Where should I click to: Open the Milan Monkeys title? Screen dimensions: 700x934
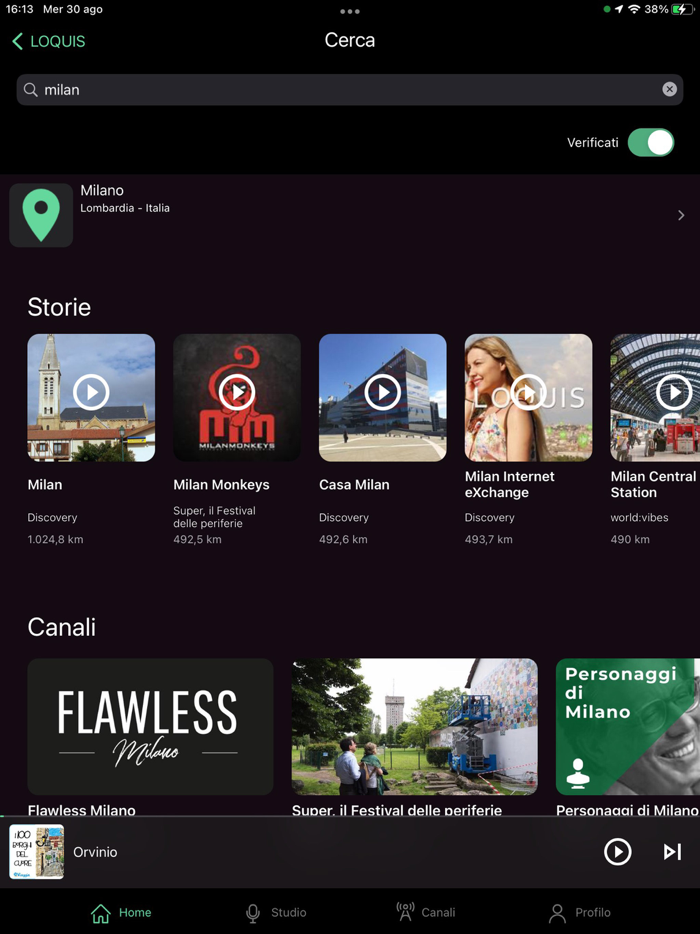221,485
